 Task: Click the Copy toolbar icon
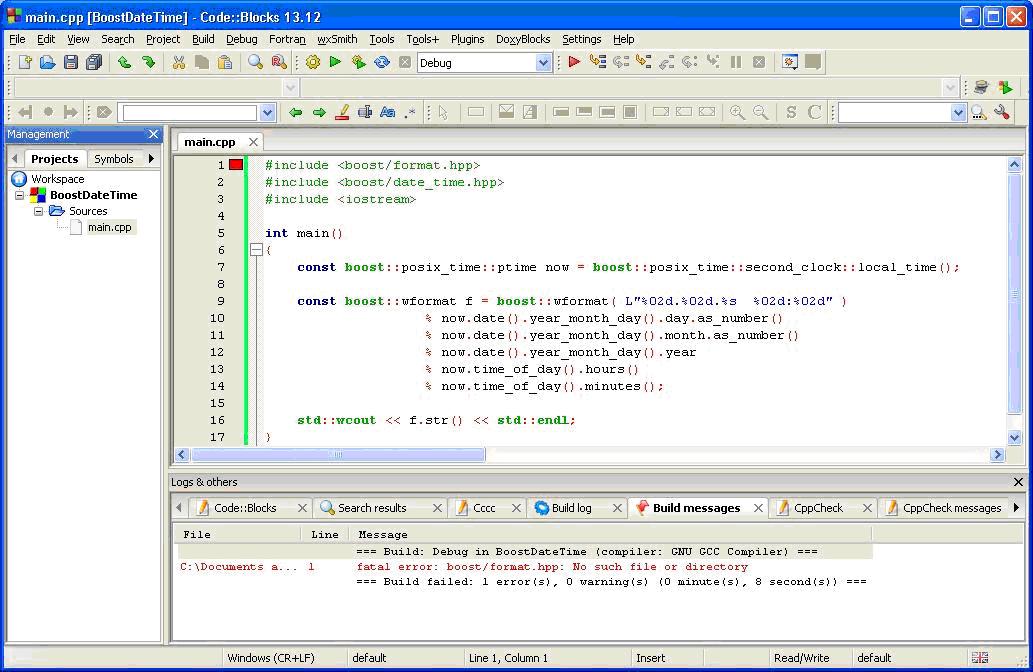[202, 63]
